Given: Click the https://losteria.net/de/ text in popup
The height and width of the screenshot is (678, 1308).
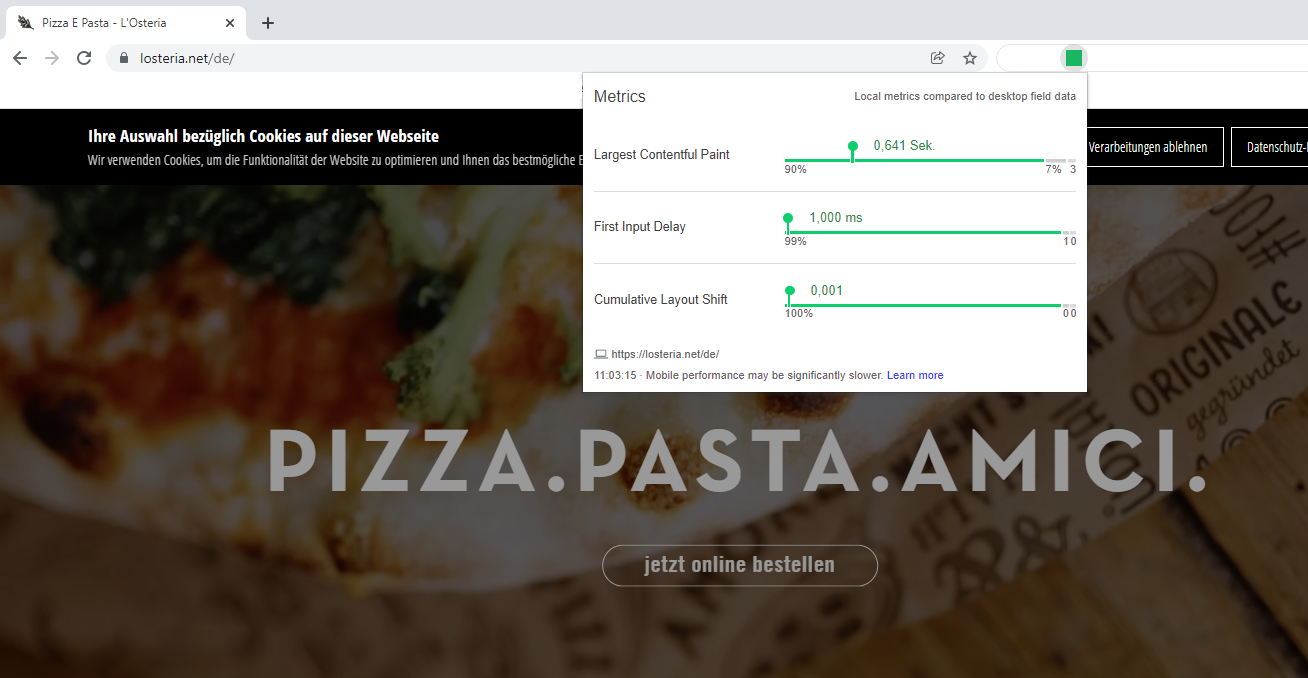Looking at the screenshot, I should pos(665,354).
